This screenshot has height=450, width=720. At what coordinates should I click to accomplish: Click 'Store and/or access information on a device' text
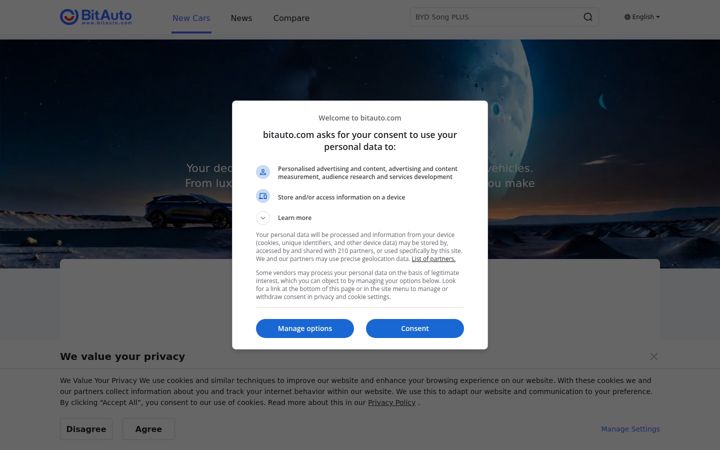(341, 197)
